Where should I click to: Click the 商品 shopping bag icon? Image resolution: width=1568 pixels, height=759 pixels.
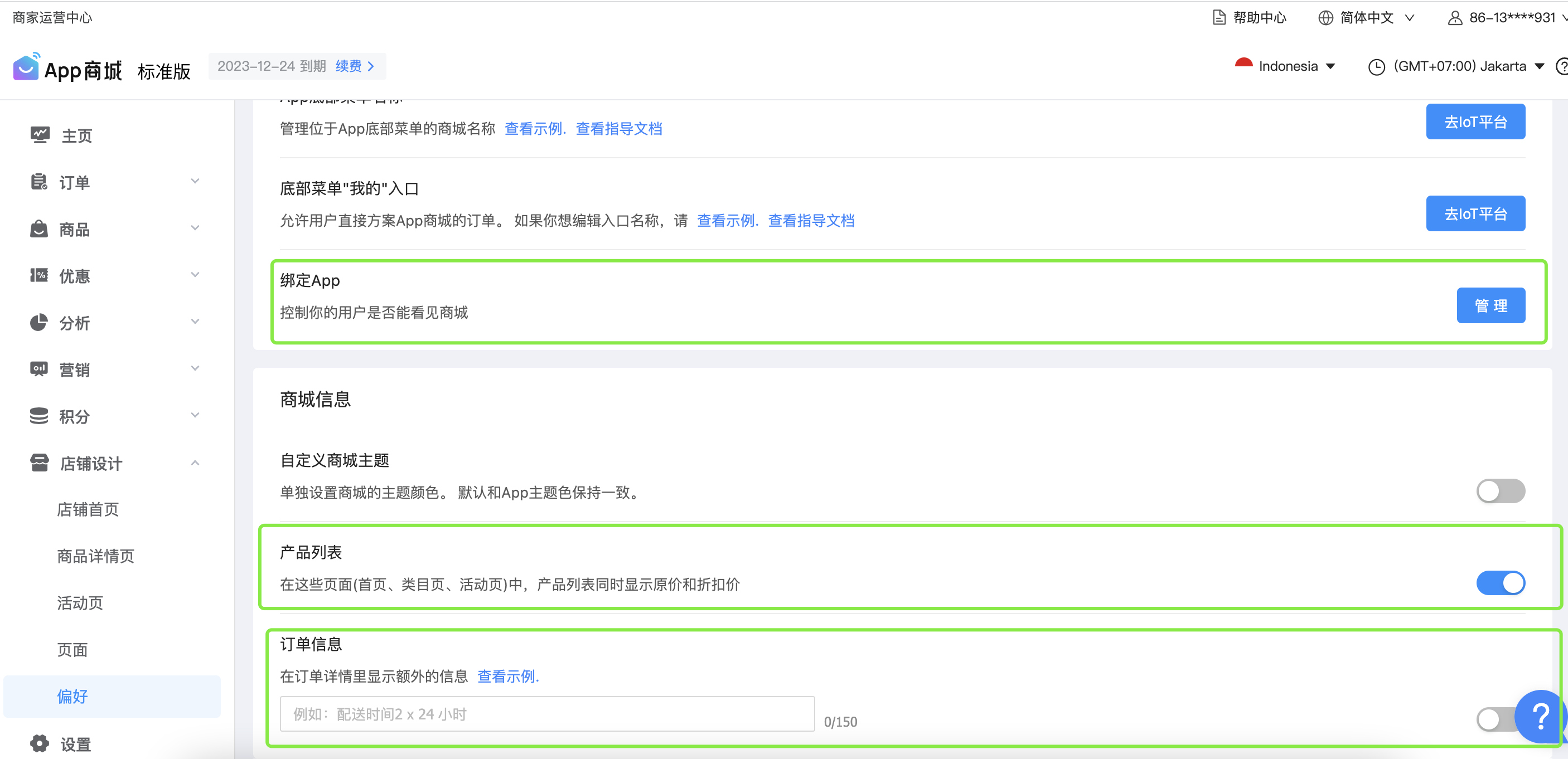click(39, 228)
